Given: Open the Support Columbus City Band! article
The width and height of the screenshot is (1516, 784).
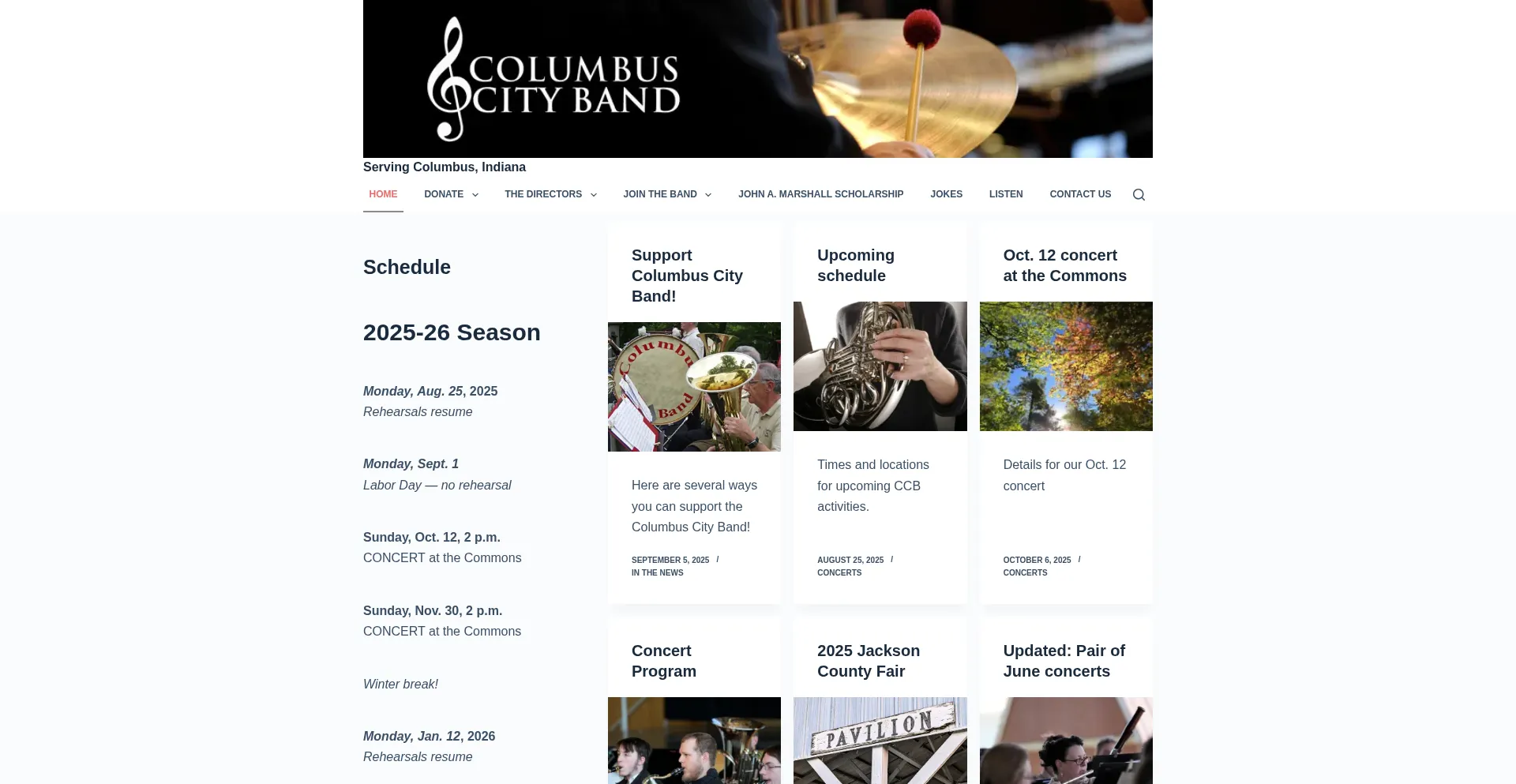Looking at the screenshot, I should [x=687, y=276].
